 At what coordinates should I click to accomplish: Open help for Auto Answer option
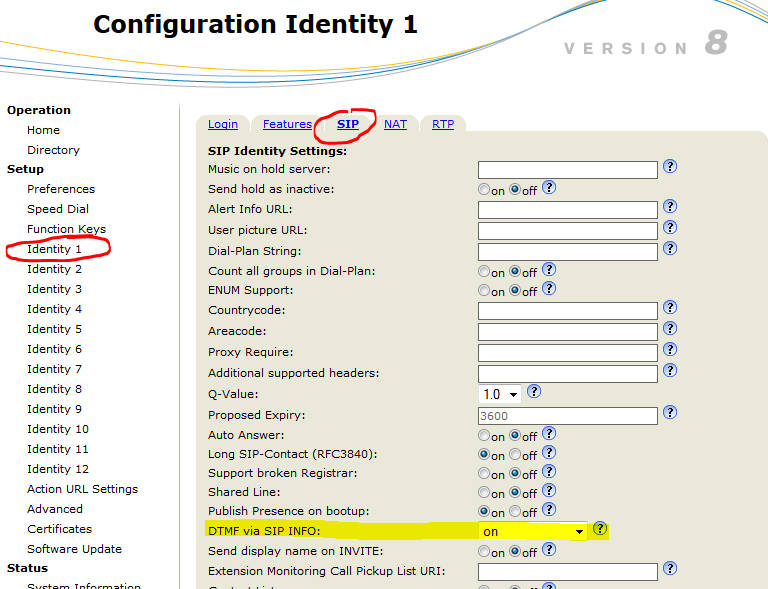coord(549,434)
